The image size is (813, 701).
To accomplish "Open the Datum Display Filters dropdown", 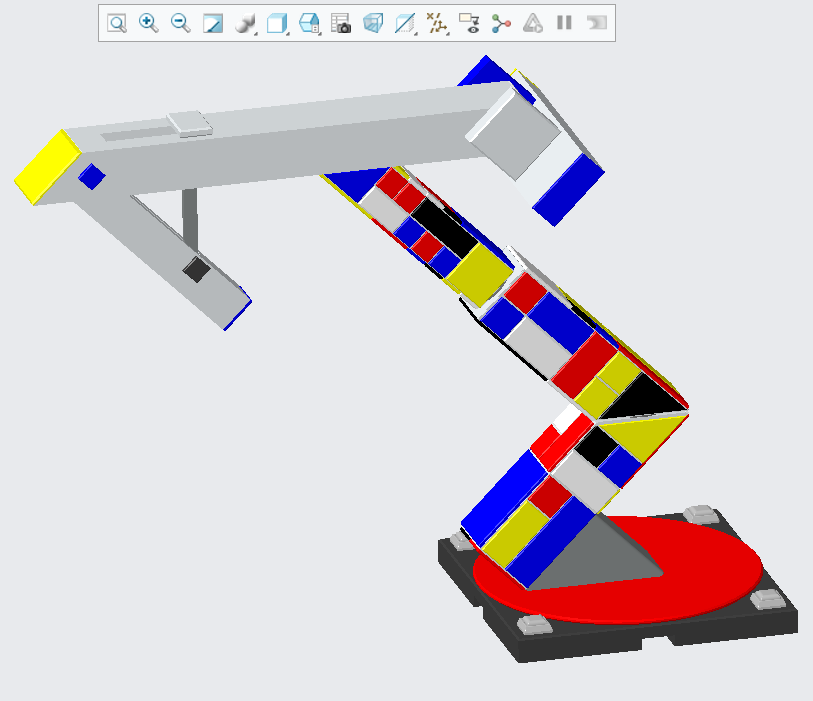I will pyautogui.click(x=437, y=23).
